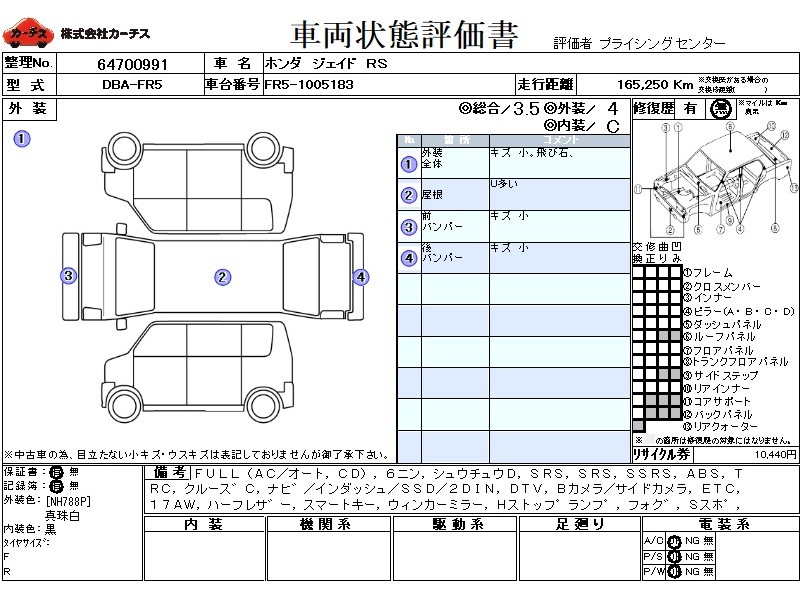Click number 2 badge in 屋根 row
The width and height of the screenshot is (800, 600).
coord(408,195)
